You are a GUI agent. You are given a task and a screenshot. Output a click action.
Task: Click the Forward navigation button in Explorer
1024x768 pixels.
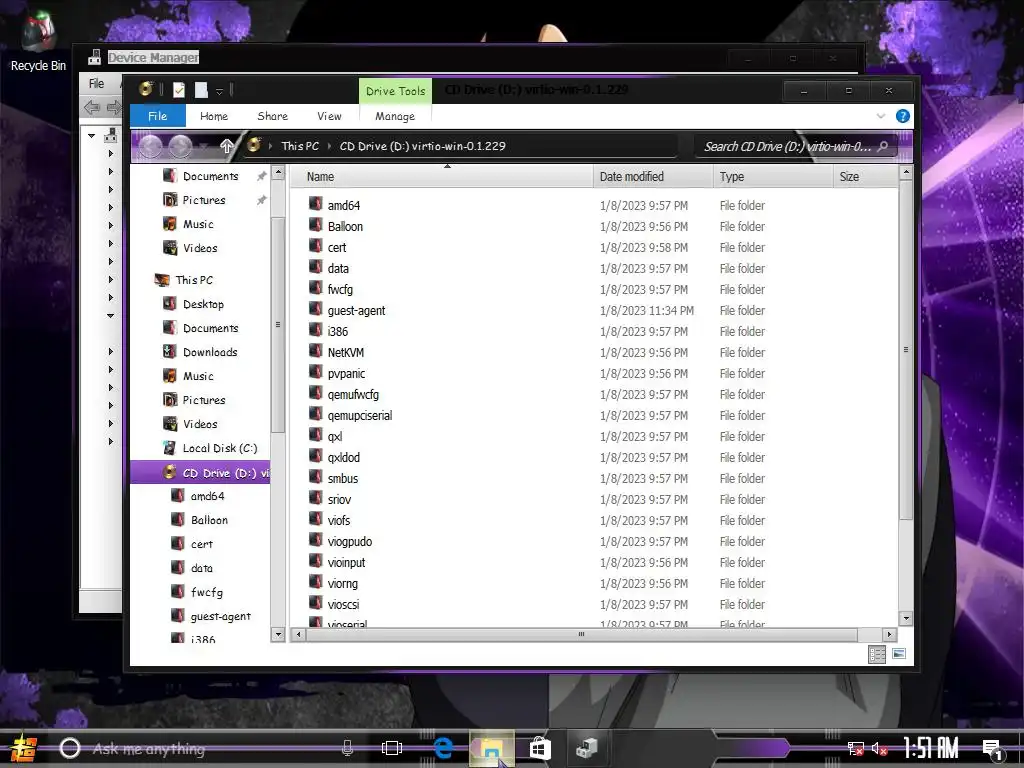[x=180, y=146]
